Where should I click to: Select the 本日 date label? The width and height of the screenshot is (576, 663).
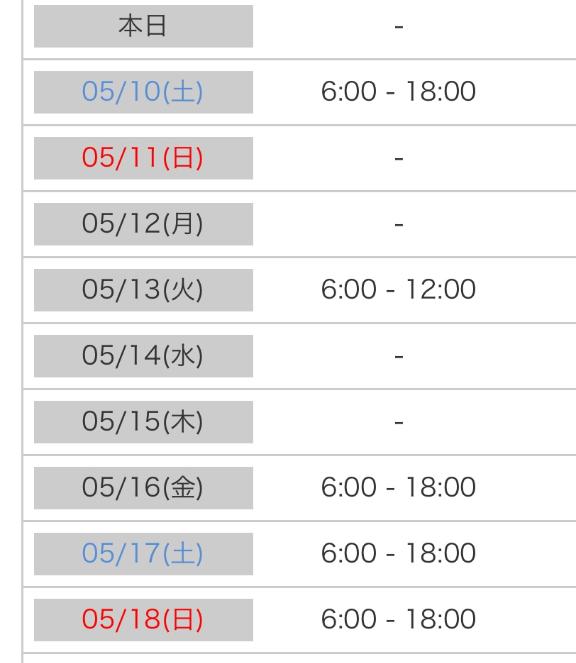point(143,26)
